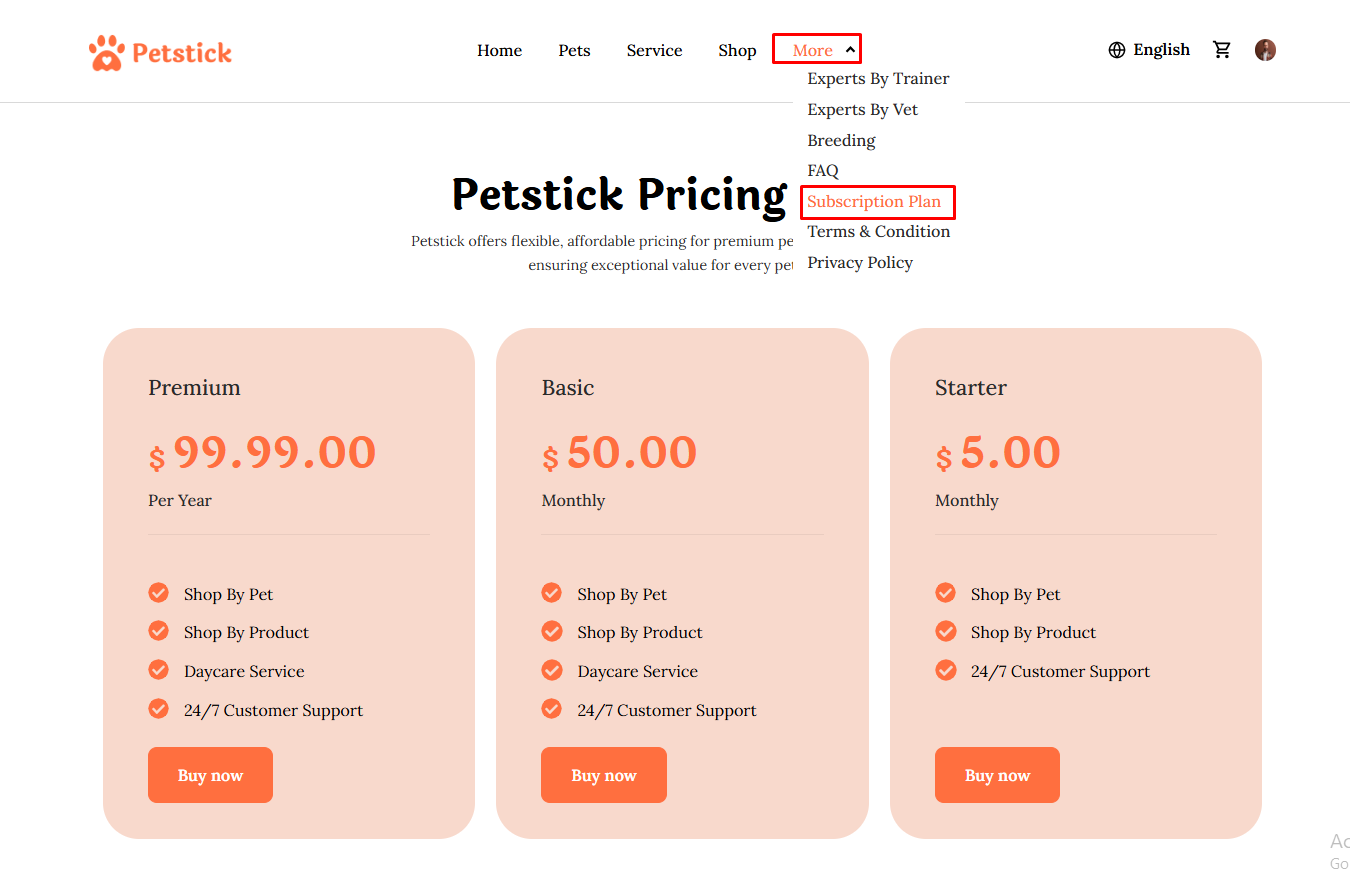The width and height of the screenshot is (1350, 878).
Task: Select Subscription Plan menu item
Action: point(874,202)
